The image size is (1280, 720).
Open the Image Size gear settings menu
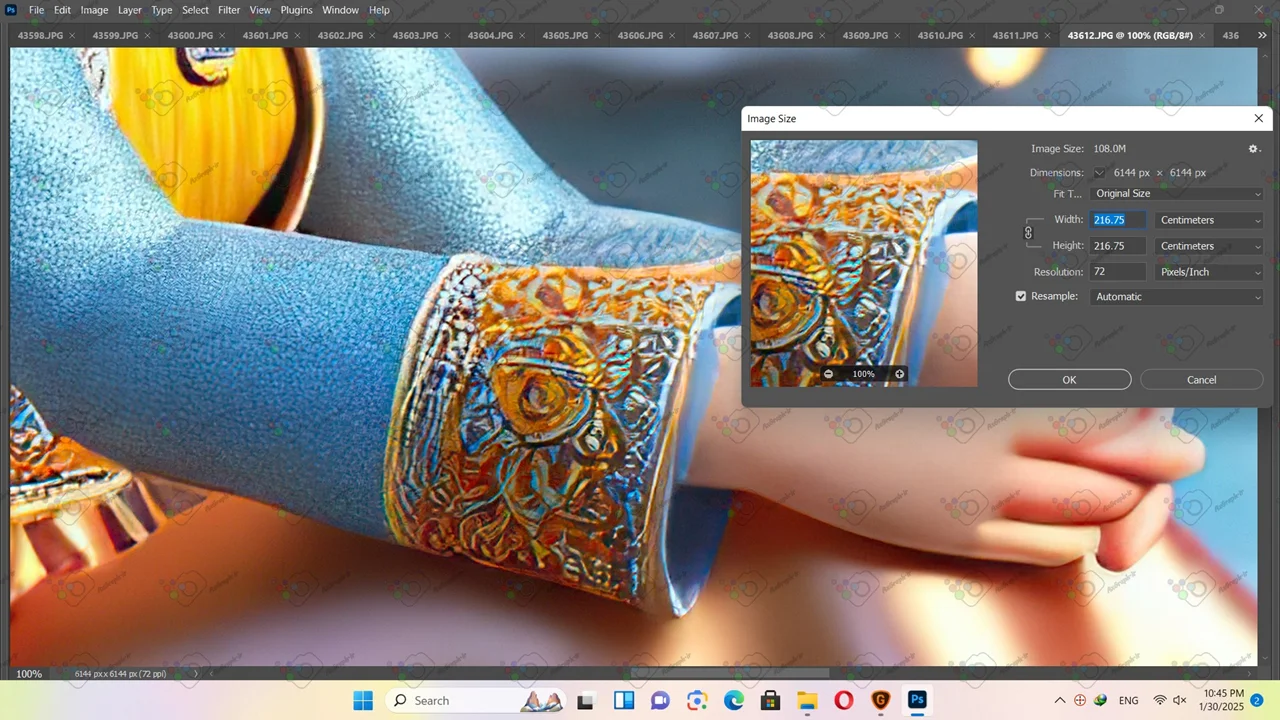click(1253, 149)
